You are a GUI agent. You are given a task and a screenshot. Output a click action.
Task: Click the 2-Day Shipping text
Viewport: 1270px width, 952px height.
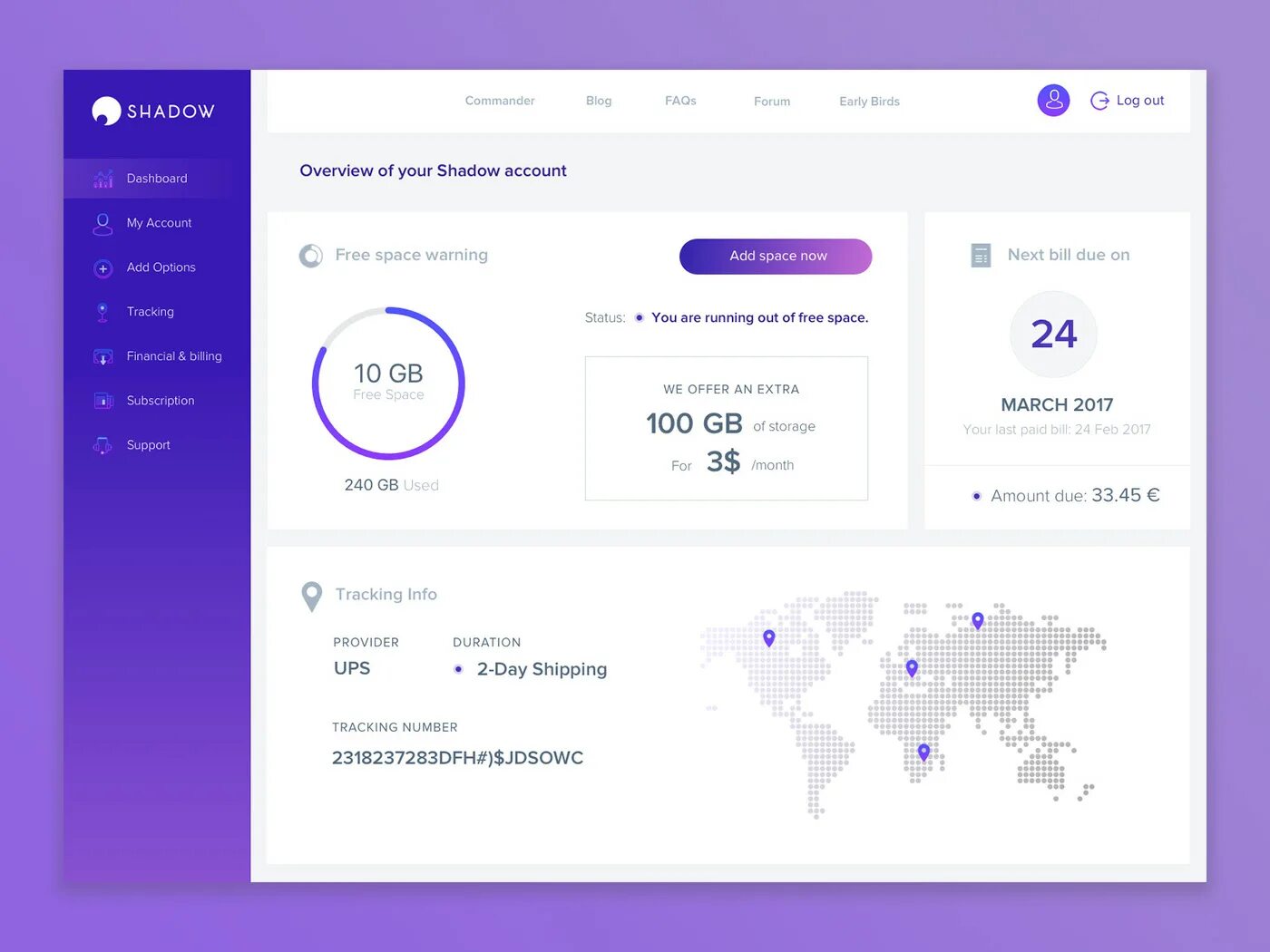point(542,669)
